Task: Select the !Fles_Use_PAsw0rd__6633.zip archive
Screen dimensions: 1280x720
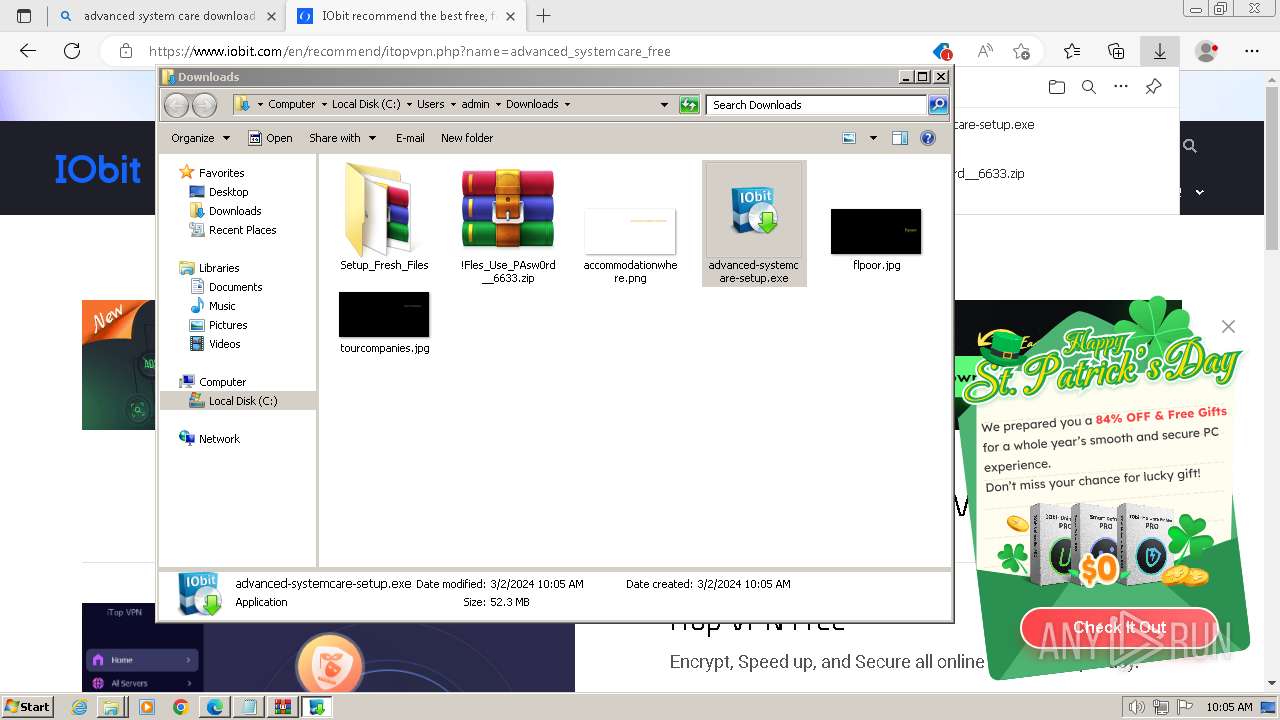Action: [508, 224]
